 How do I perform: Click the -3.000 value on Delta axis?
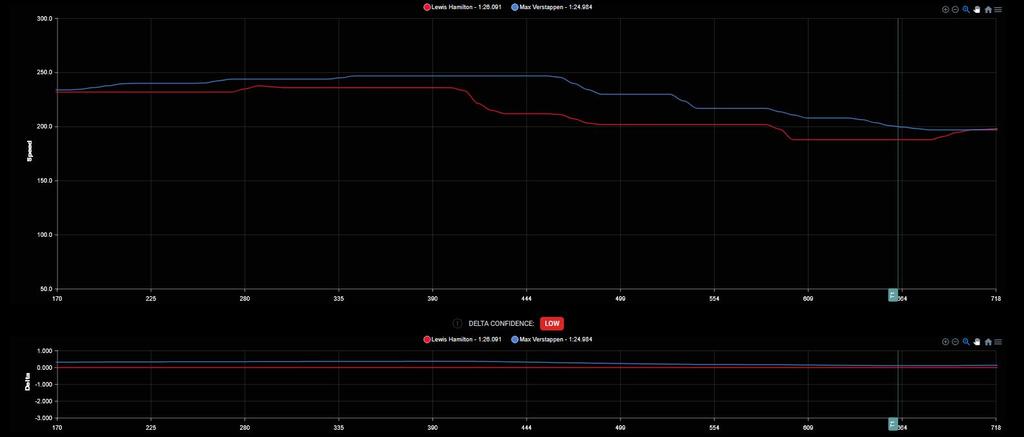pos(44,418)
